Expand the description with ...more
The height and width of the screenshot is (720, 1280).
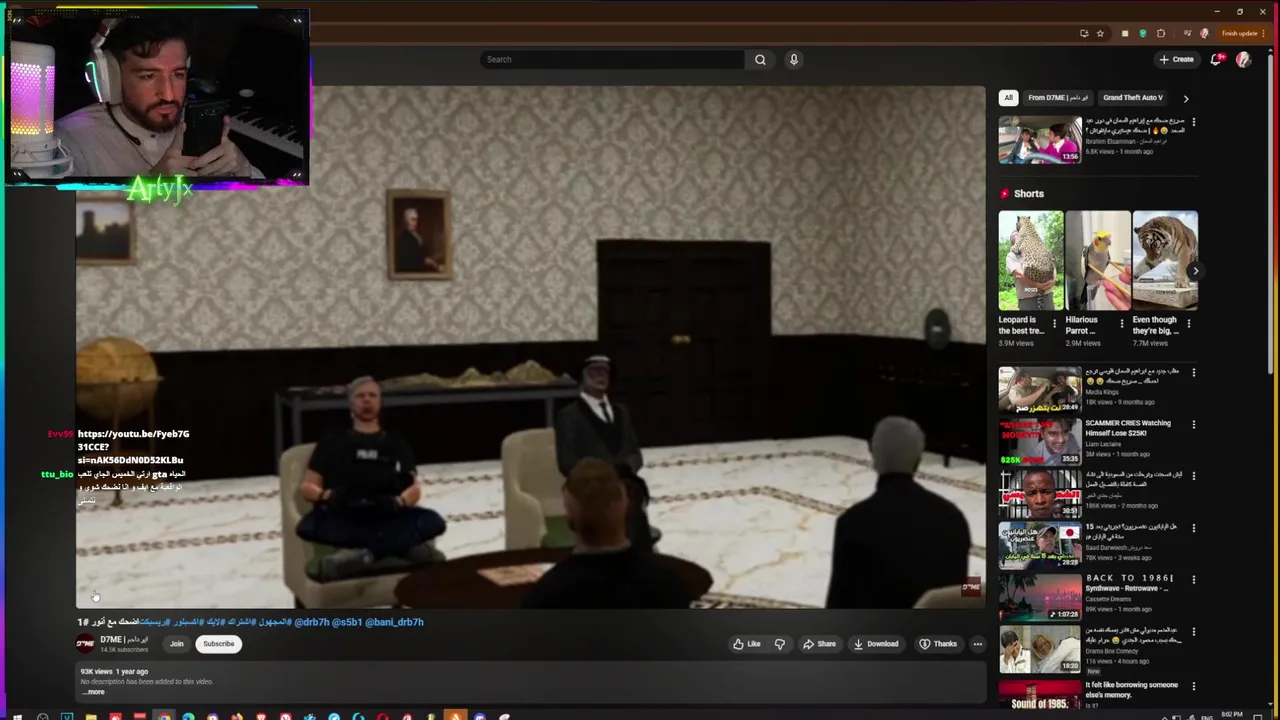[x=94, y=692]
